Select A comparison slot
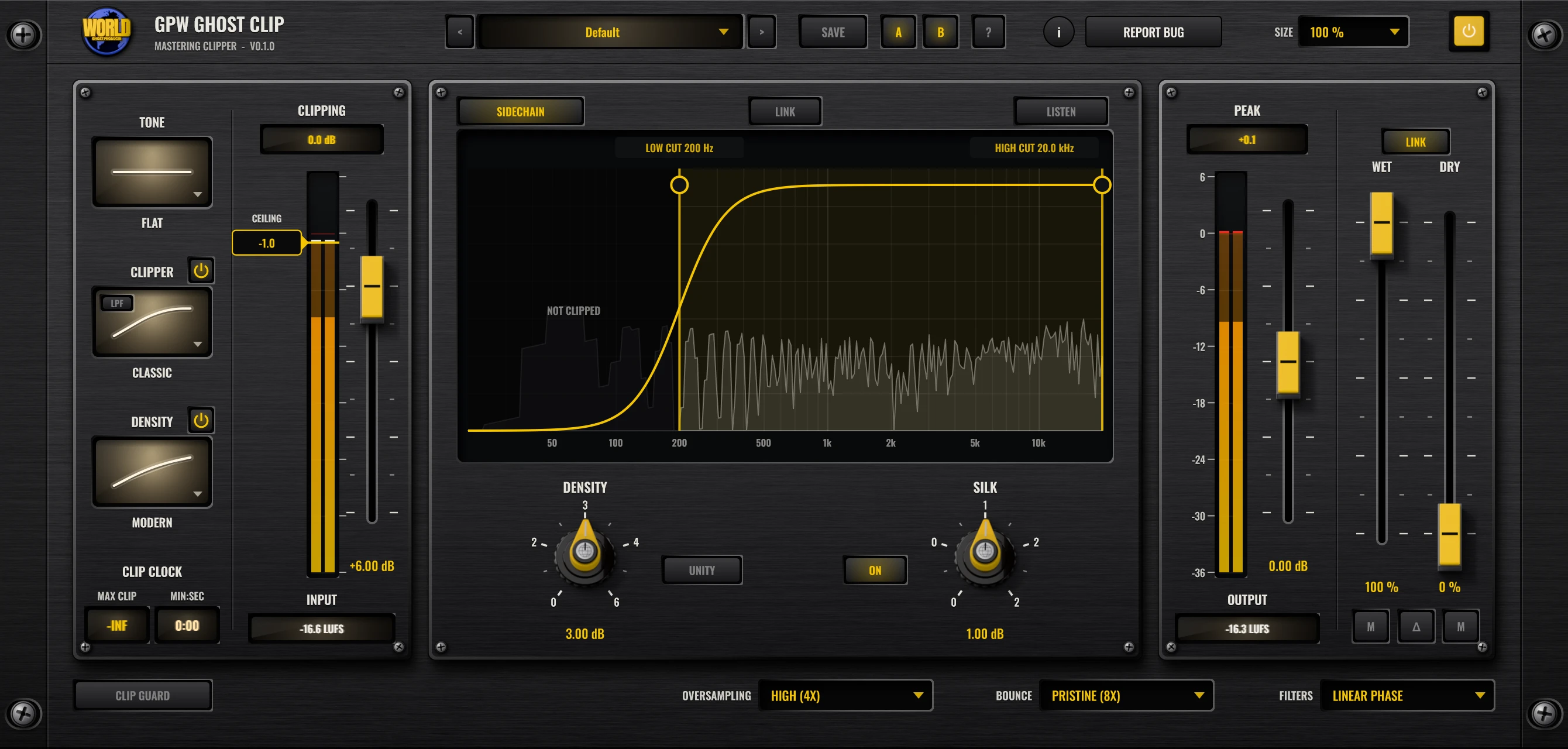This screenshot has height=749, width=1568. [898, 32]
